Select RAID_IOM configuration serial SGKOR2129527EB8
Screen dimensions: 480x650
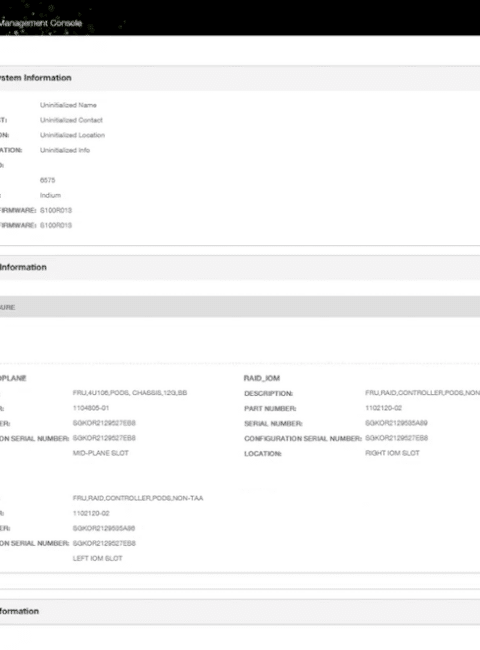396,438
